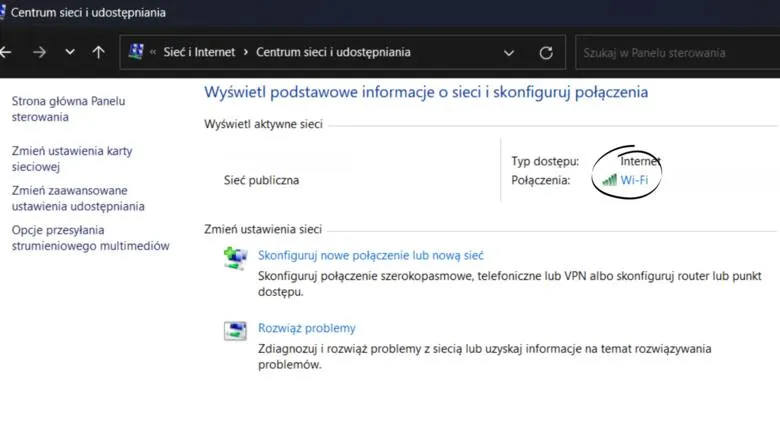
Task: Click the back arrow navigation button
Action: pos(6,52)
